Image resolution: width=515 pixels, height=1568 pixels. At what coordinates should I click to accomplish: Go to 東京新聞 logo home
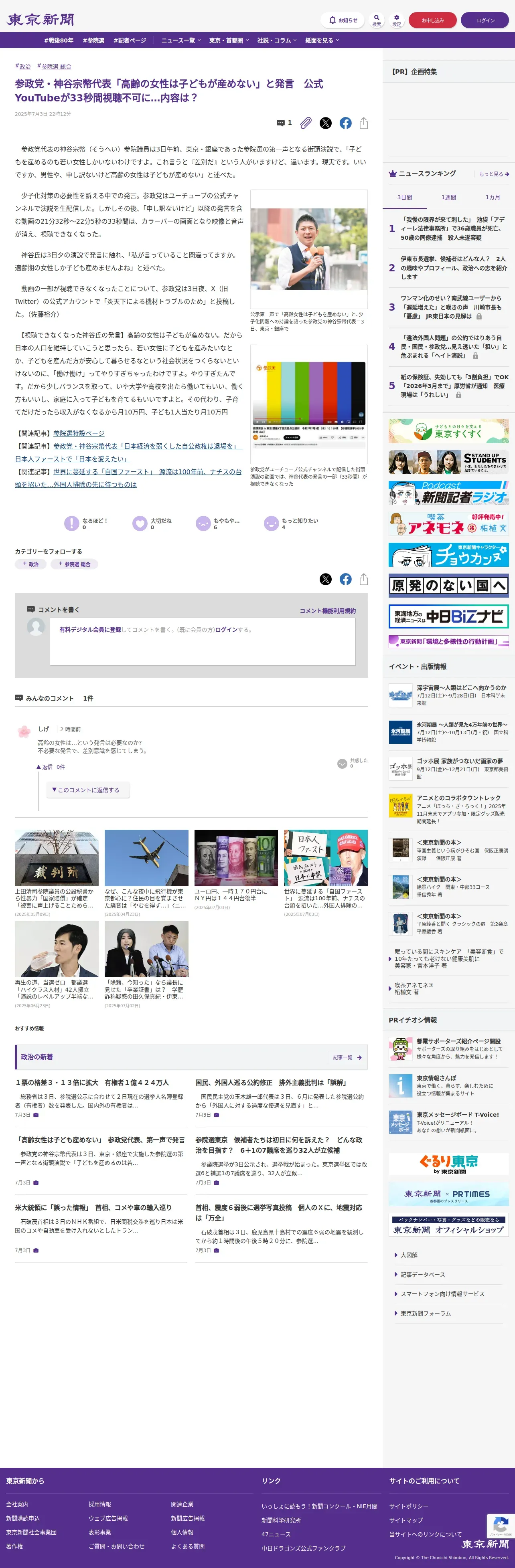[40, 20]
